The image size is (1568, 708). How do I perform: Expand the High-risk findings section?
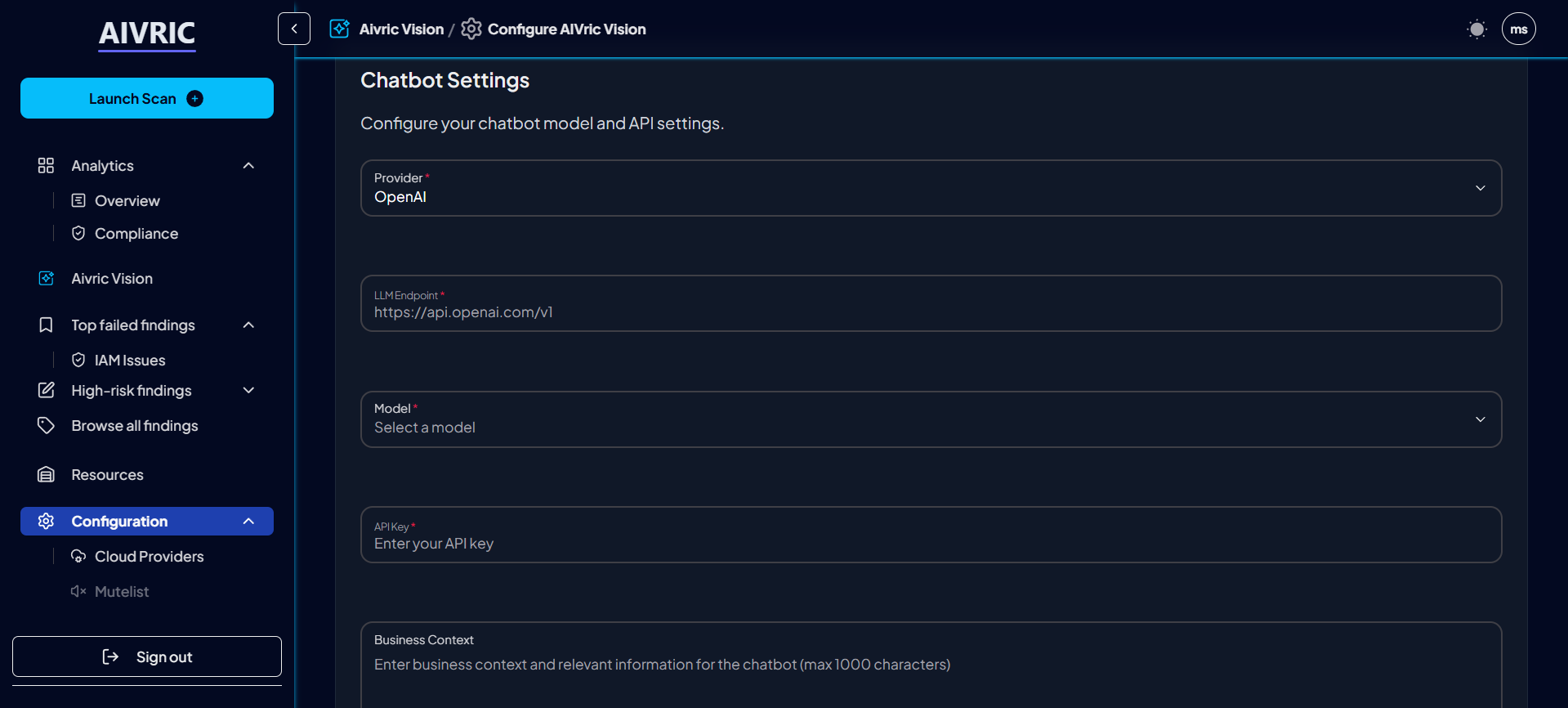pos(249,391)
